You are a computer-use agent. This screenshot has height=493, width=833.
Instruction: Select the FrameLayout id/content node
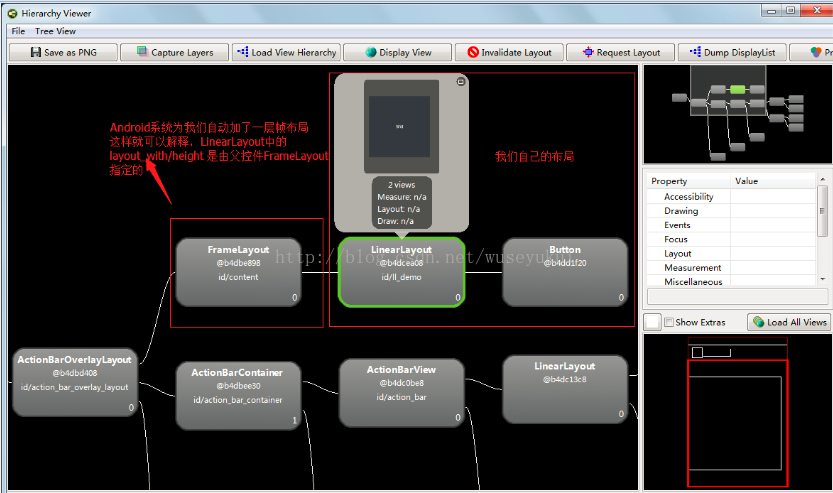[239, 271]
